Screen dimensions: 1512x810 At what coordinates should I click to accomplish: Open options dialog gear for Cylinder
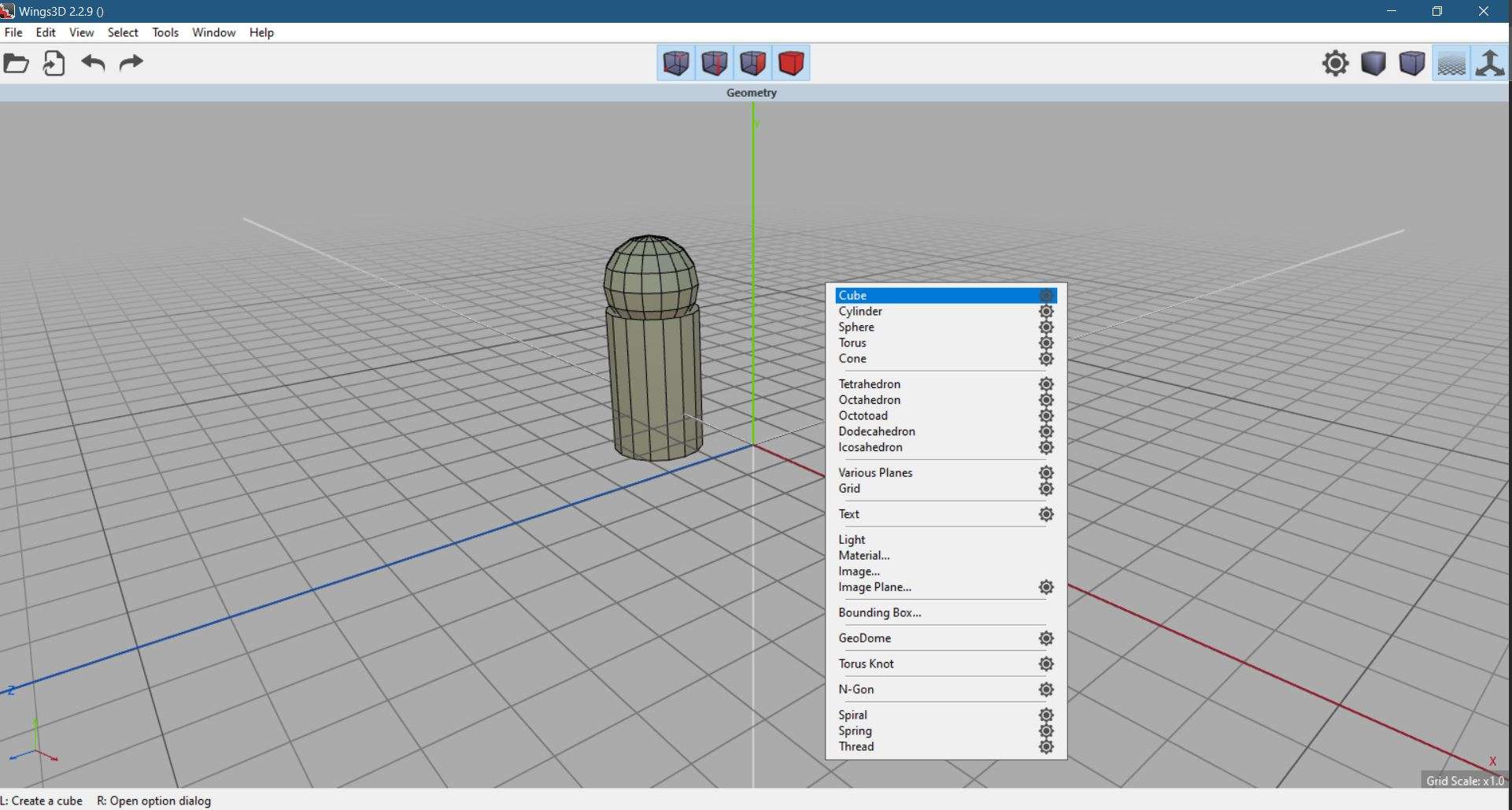[x=1046, y=312]
